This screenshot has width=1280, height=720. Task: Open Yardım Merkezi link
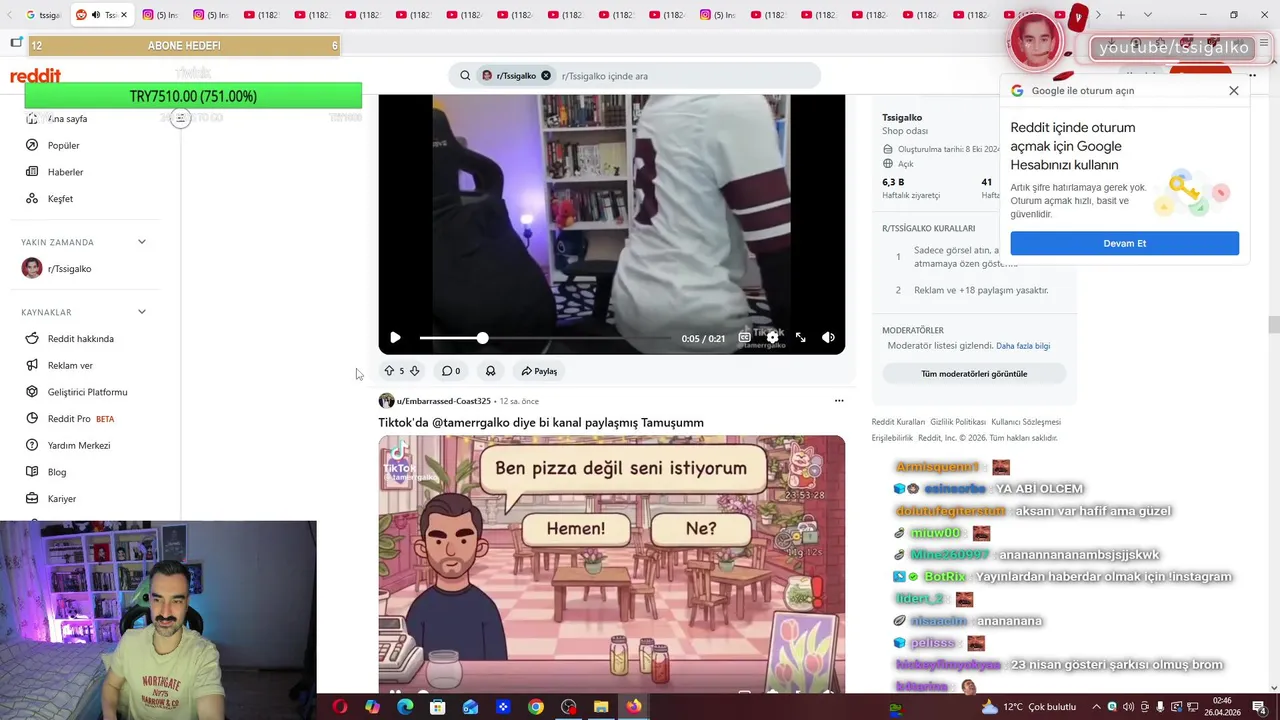[x=79, y=446]
